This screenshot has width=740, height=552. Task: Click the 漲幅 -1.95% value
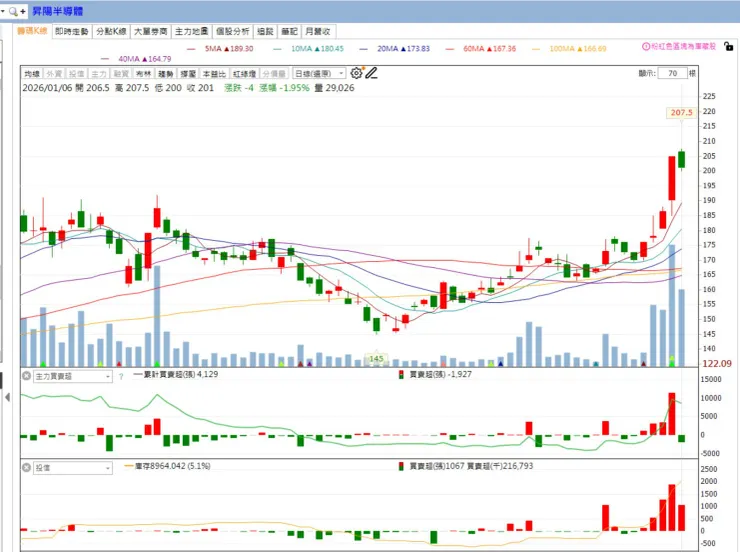284,88
